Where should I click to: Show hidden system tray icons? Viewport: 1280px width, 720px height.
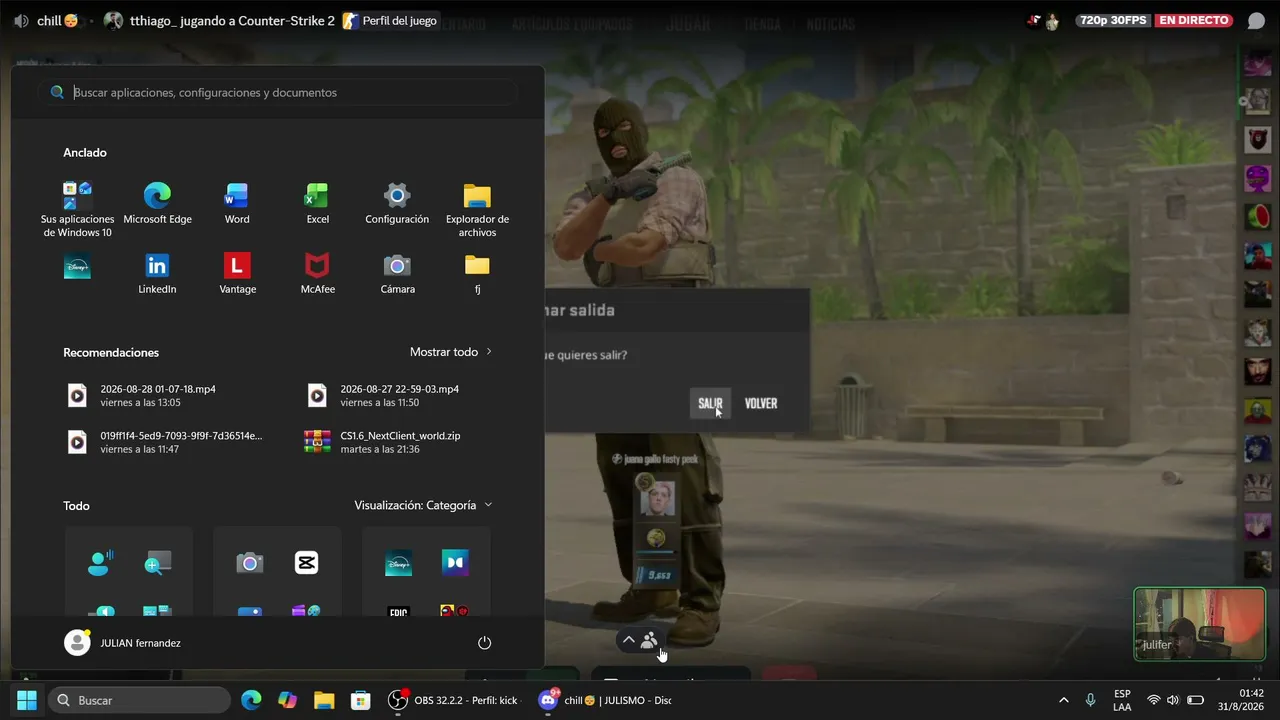pos(1063,700)
